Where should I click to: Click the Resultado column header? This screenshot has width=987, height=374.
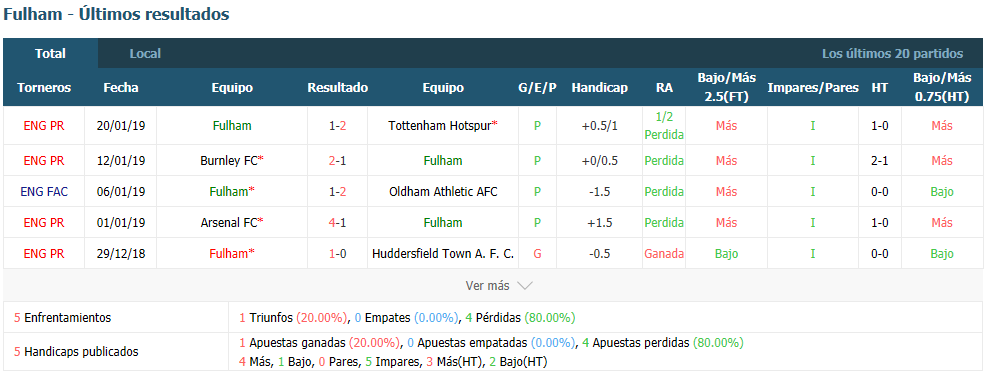[337, 88]
